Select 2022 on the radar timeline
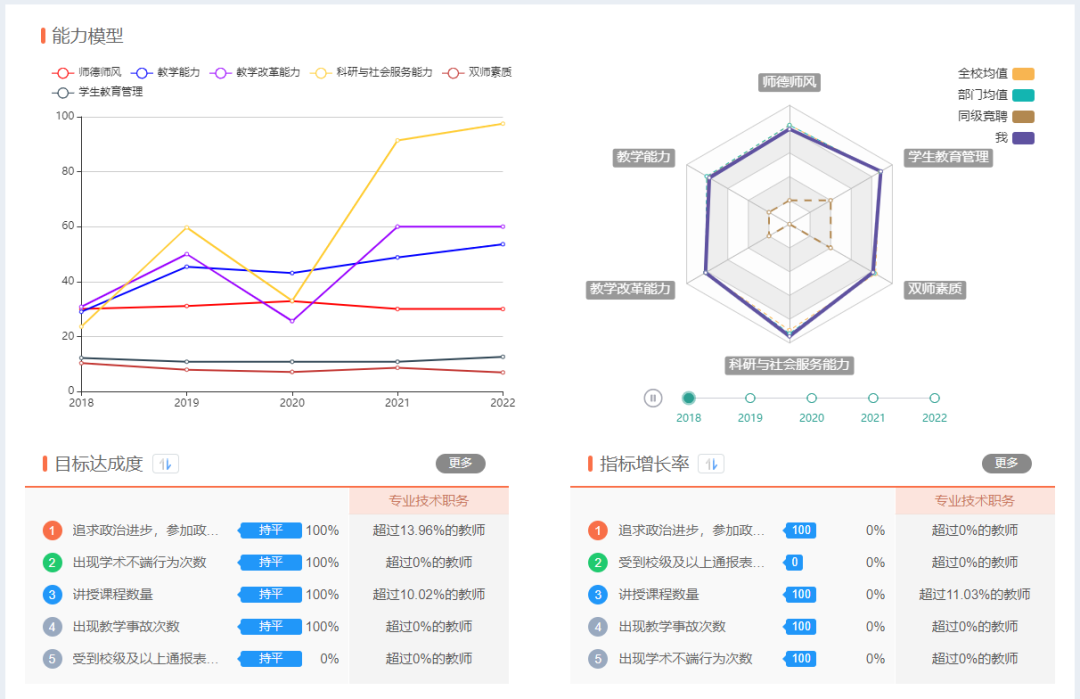The image size is (1080, 699). (x=935, y=398)
